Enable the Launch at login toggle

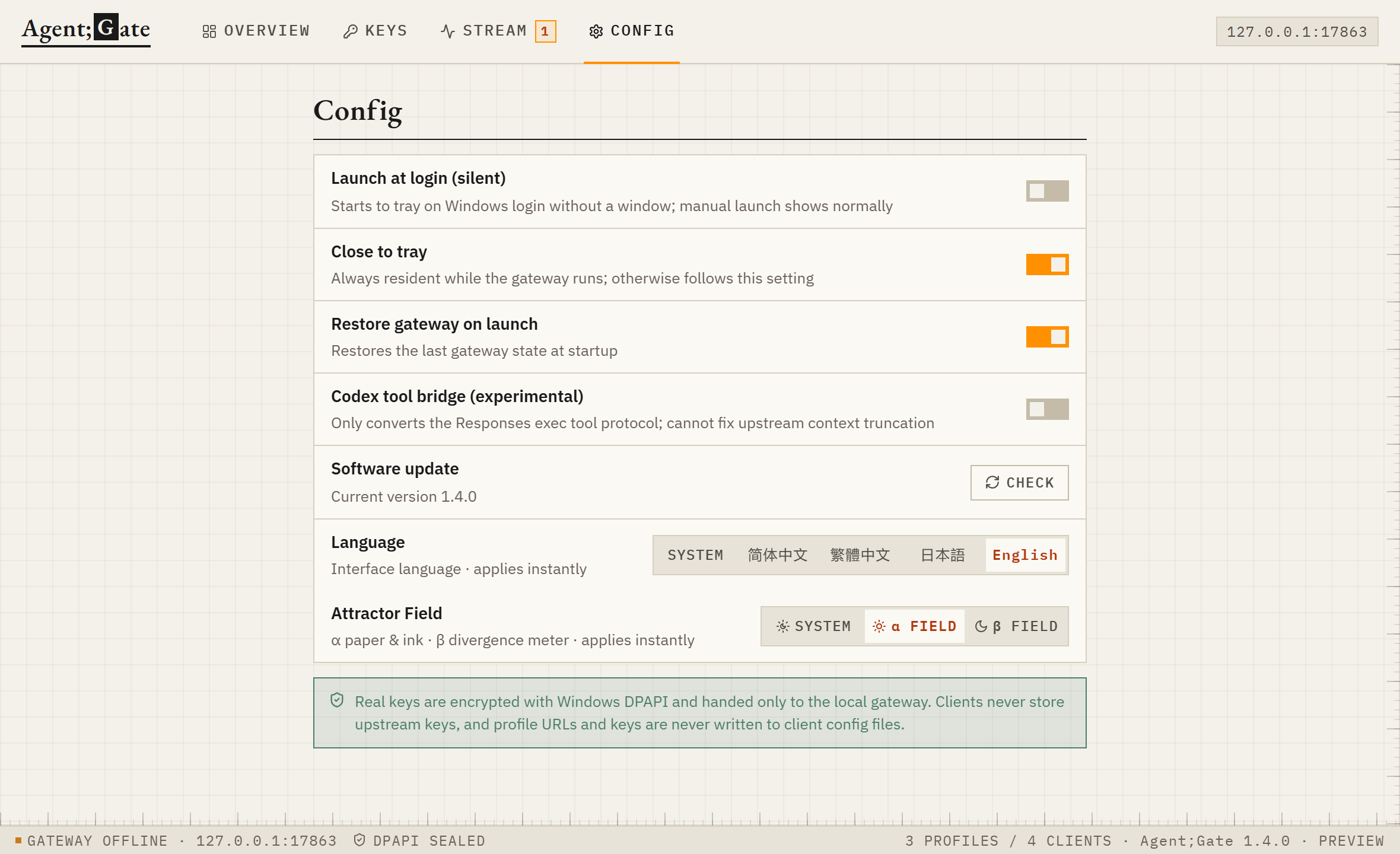pos(1047,191)
